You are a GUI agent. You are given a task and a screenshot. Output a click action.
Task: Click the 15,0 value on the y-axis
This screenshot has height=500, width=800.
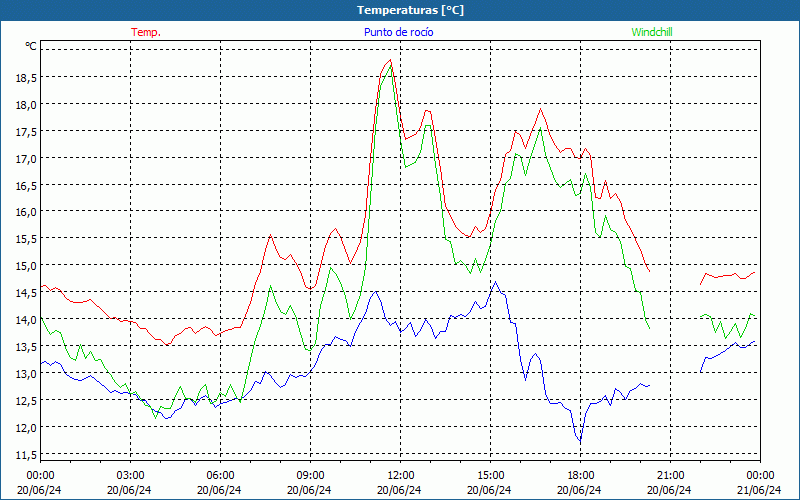pos(26,266)
